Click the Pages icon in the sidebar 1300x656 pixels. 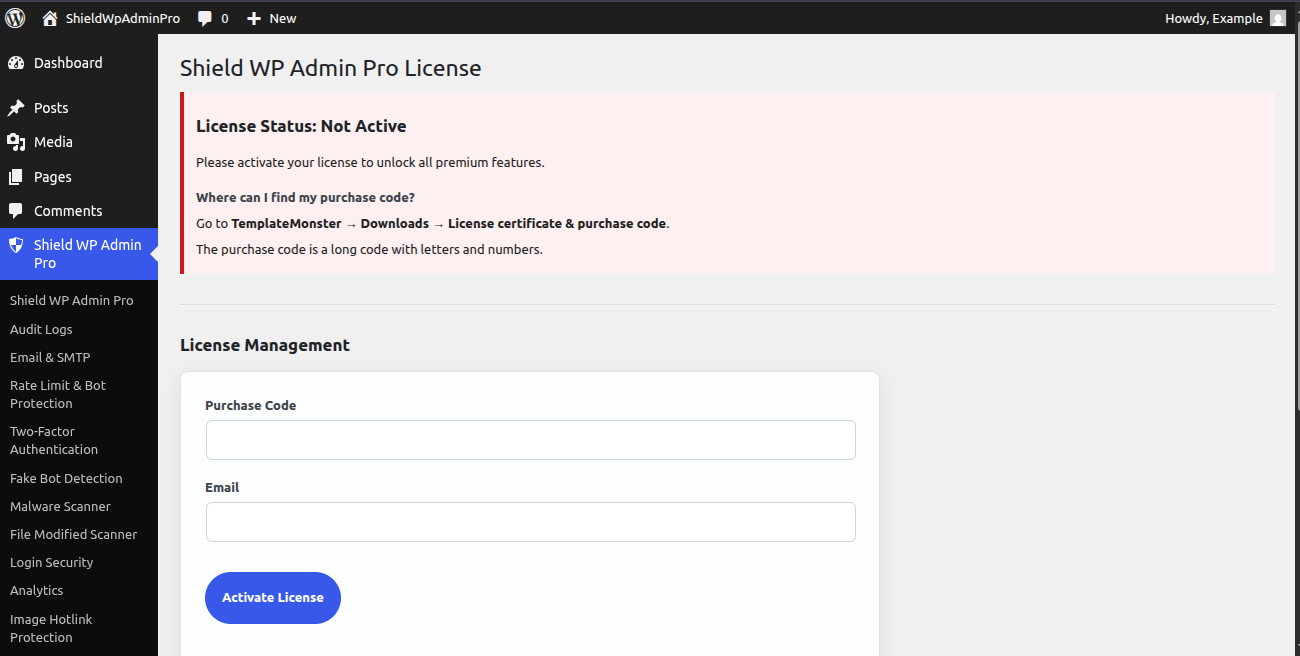coord(16,177)
